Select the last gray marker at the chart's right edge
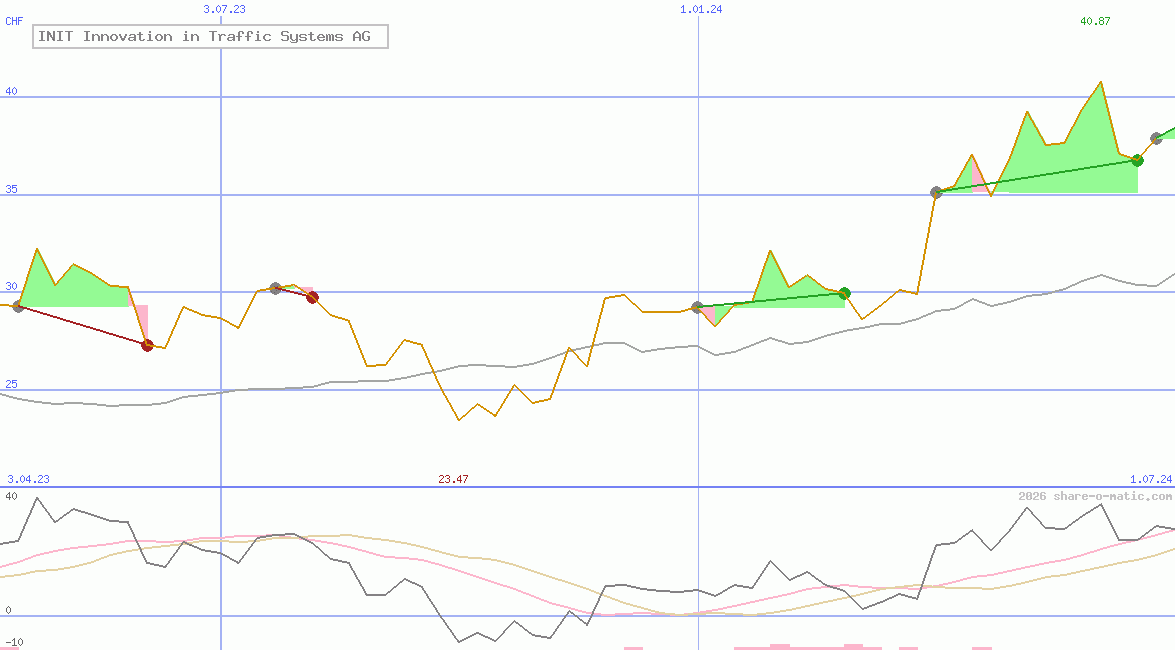The width and height of the screenshot is (1175, 650). (1157, 138)
